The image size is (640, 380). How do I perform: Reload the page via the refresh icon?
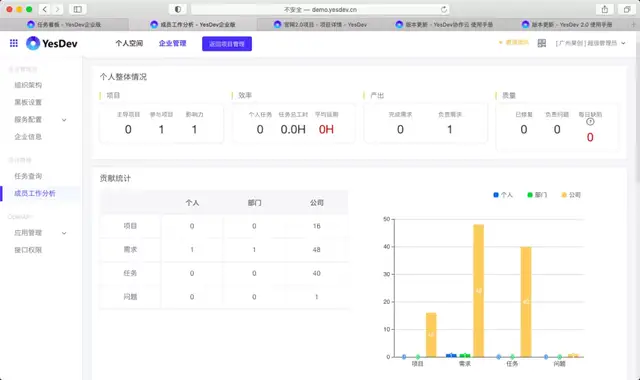[444, 9]
